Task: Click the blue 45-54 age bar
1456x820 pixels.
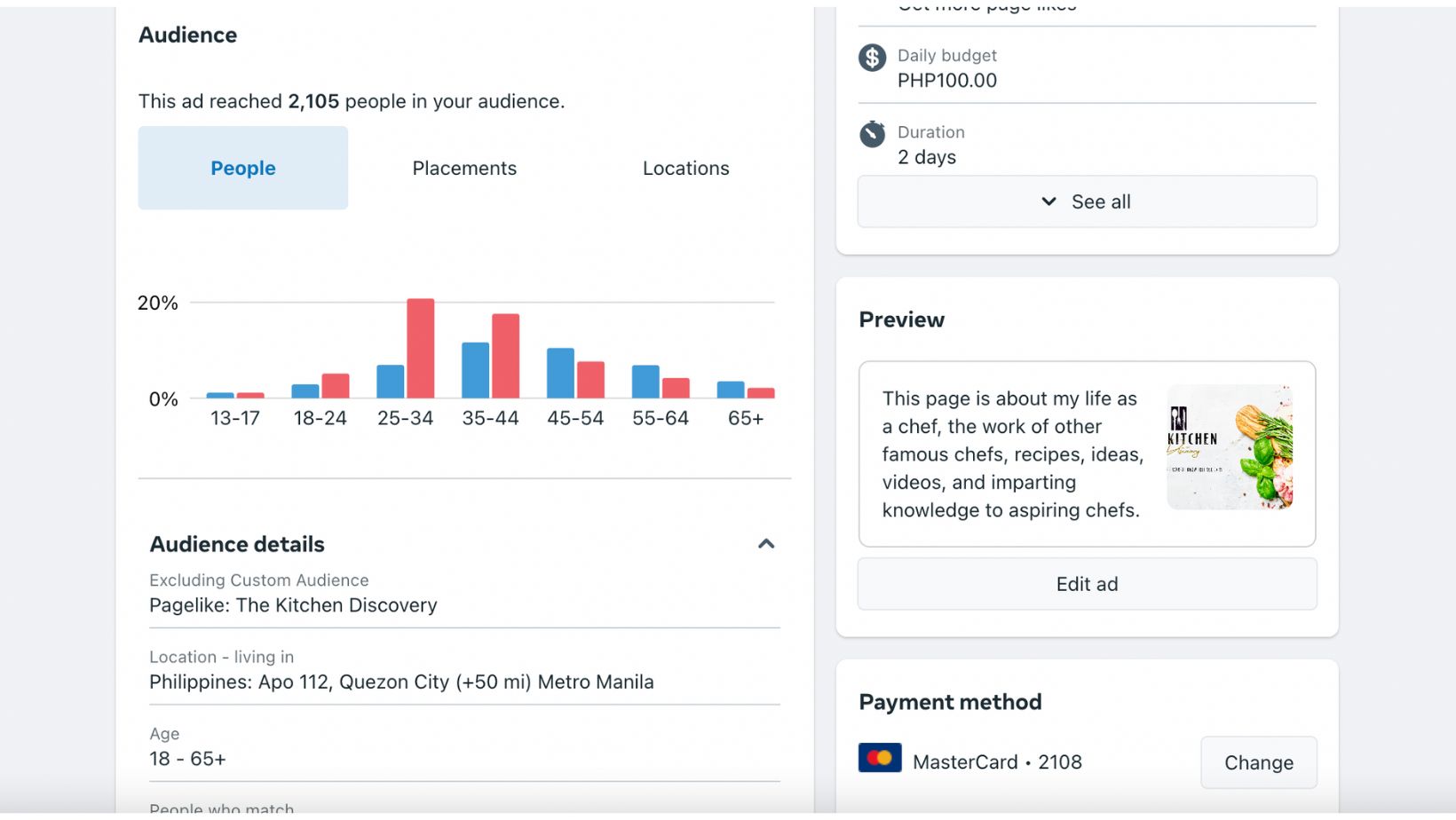Action: click(x=560, y=373)
